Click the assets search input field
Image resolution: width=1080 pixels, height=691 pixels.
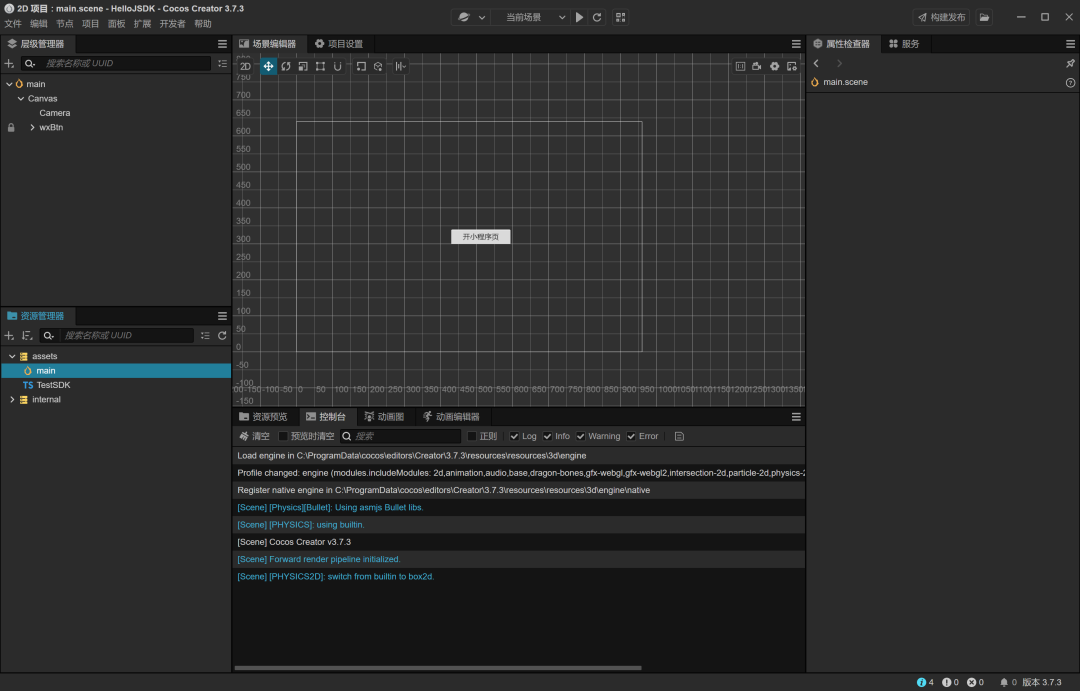pos(127,336)
